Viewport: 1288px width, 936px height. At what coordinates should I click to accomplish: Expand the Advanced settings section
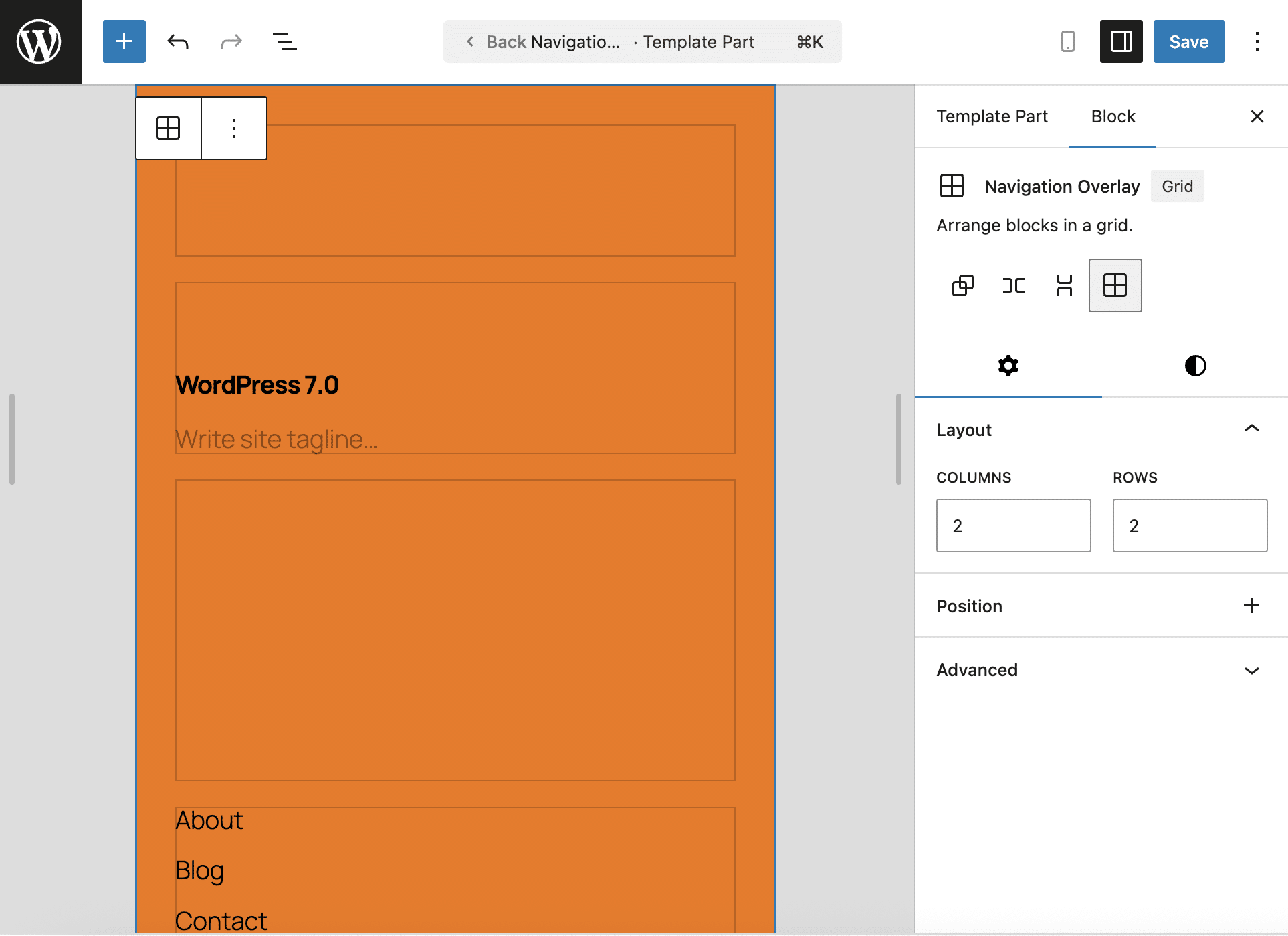1252,670
